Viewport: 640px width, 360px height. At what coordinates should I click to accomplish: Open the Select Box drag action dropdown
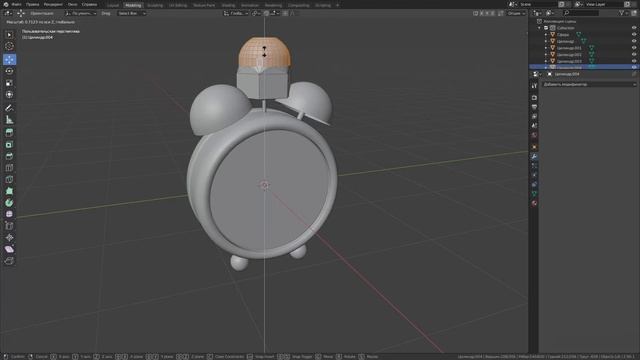(132, 13)
